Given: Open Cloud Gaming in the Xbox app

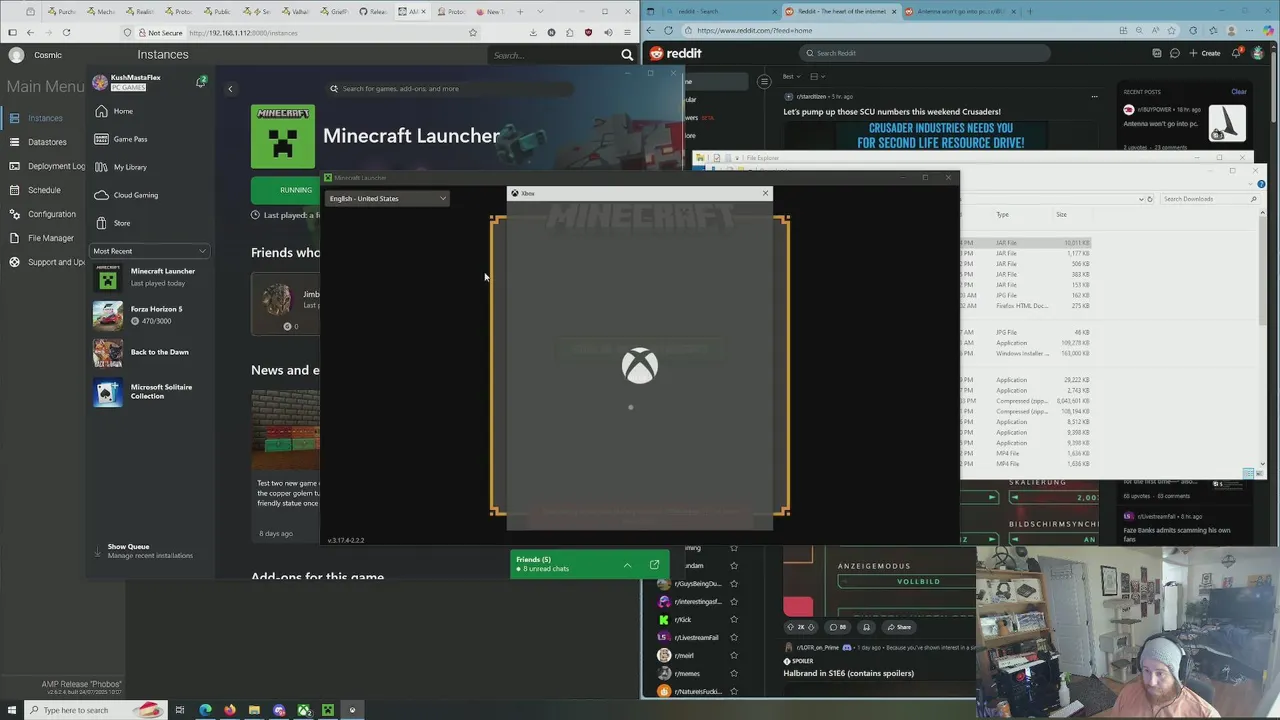Looking at the screenshot, I should pyautogui.click(x=150, y=195).
